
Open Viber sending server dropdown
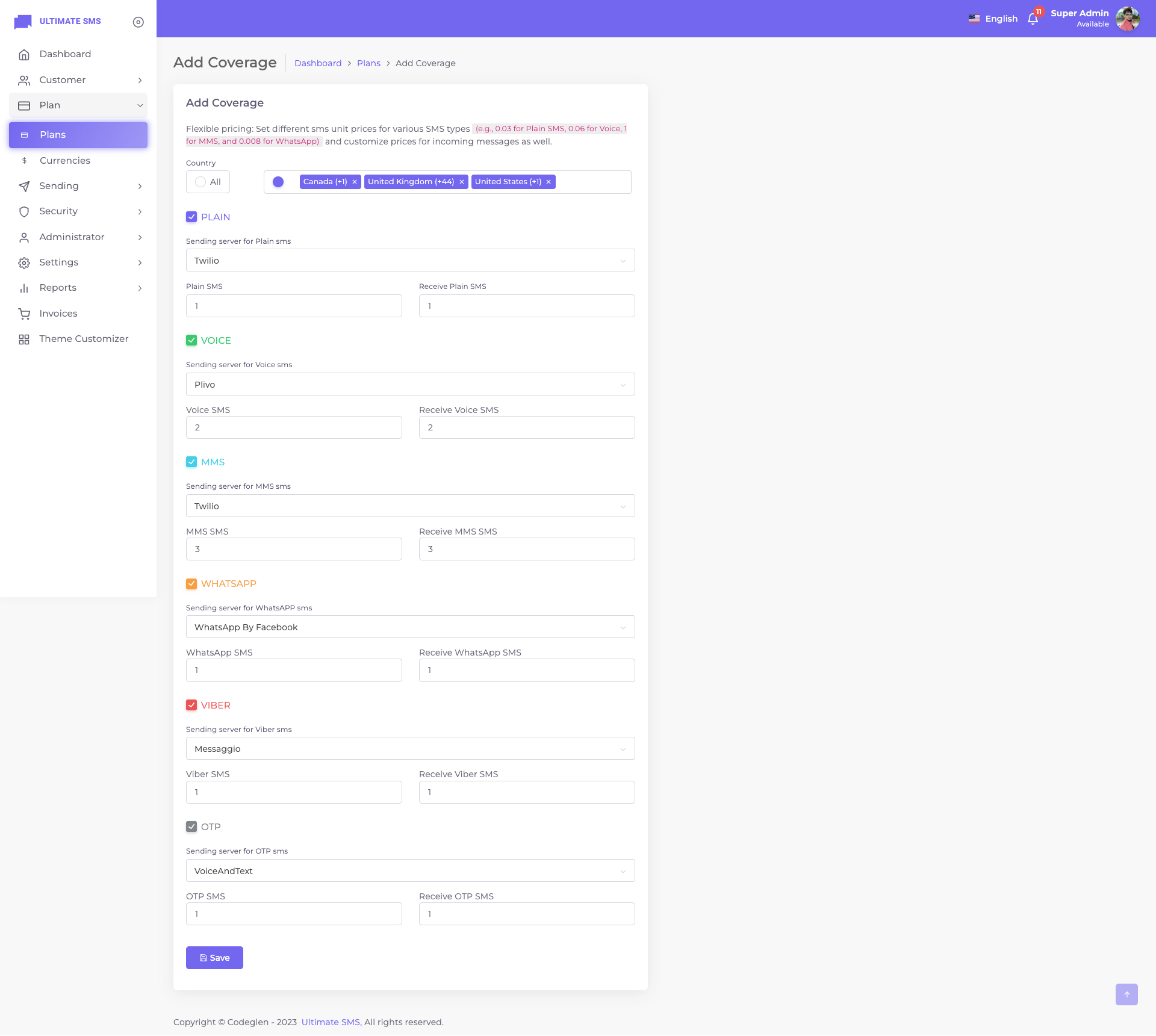click(x=410, y=749)
